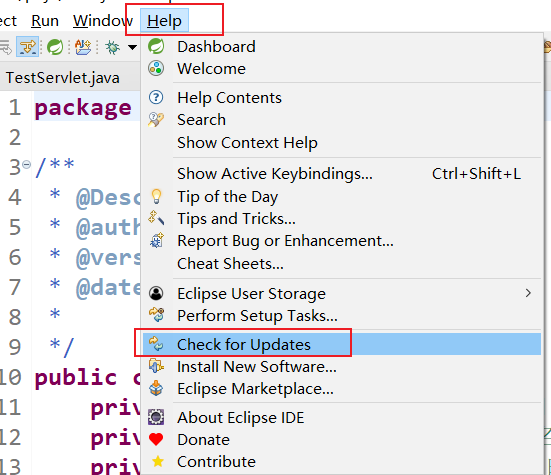Click the About Eclipse IDE logo icon
This screenshot has height=475, width=551.
[x=156, y=417]
